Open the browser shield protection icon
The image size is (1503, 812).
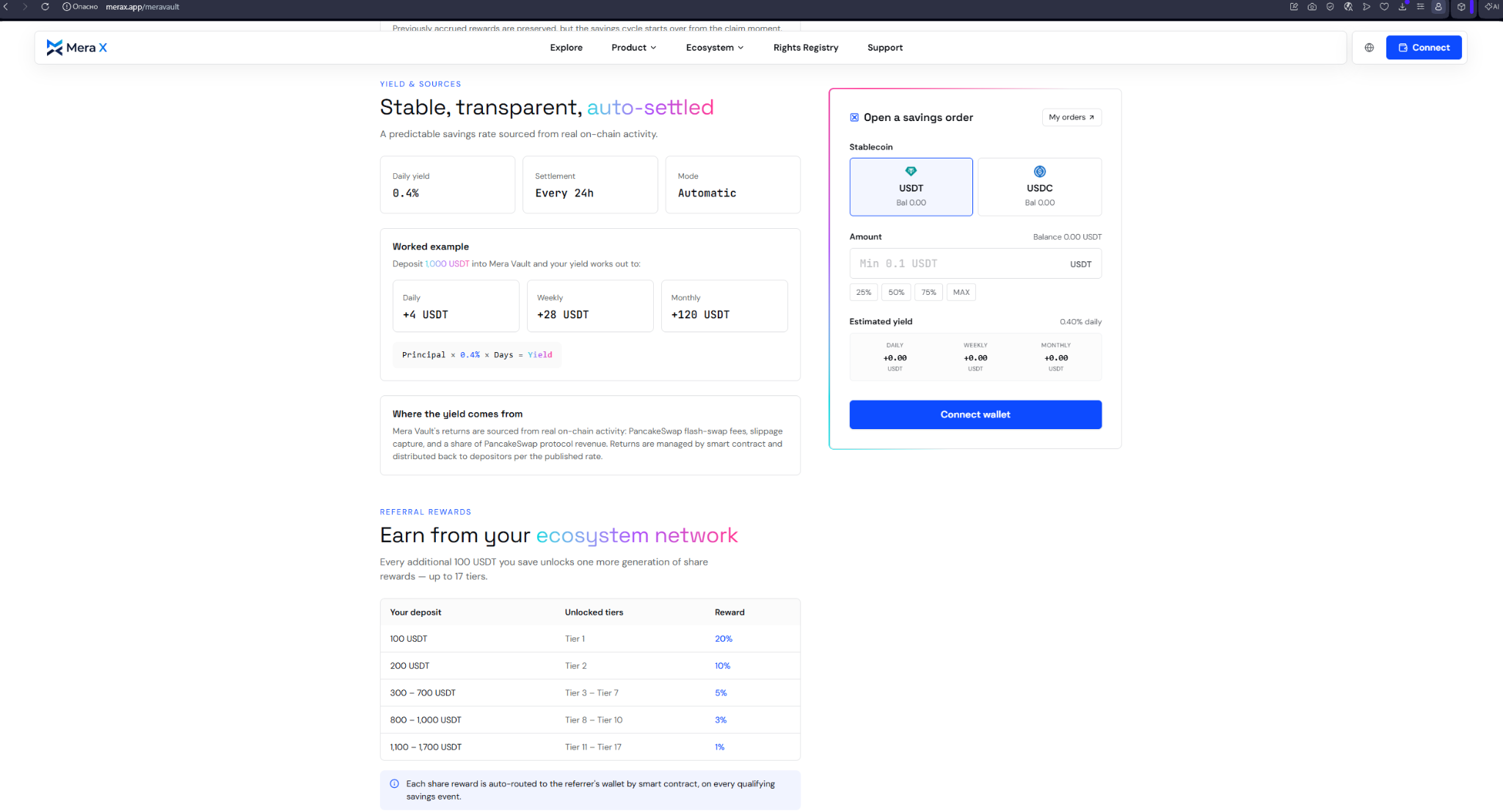1330,7
